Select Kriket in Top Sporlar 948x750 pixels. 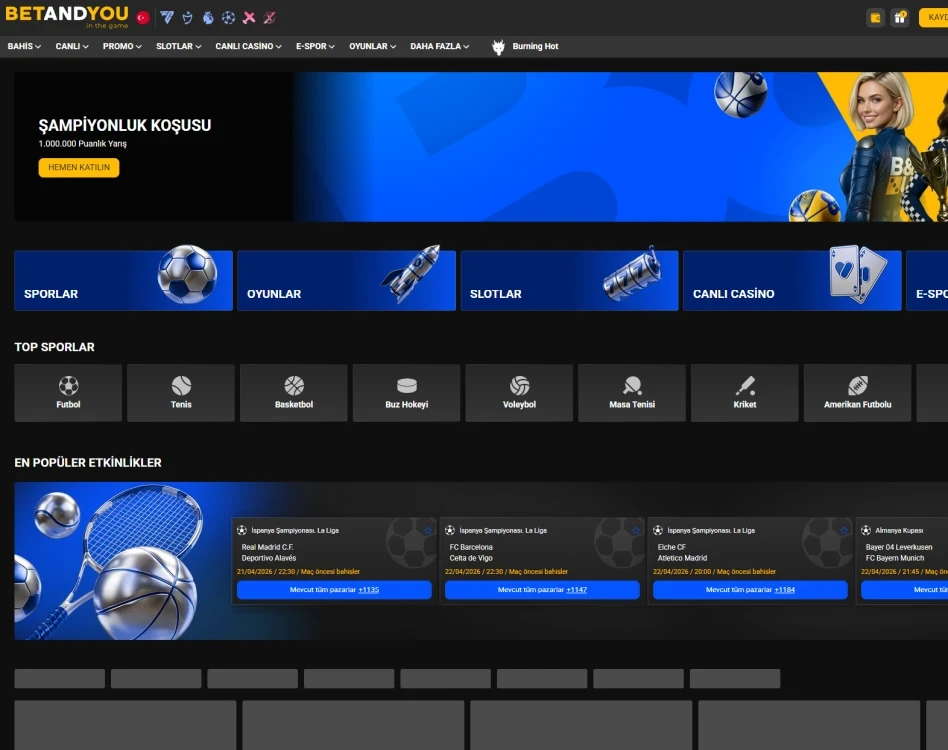coord(745,393)
